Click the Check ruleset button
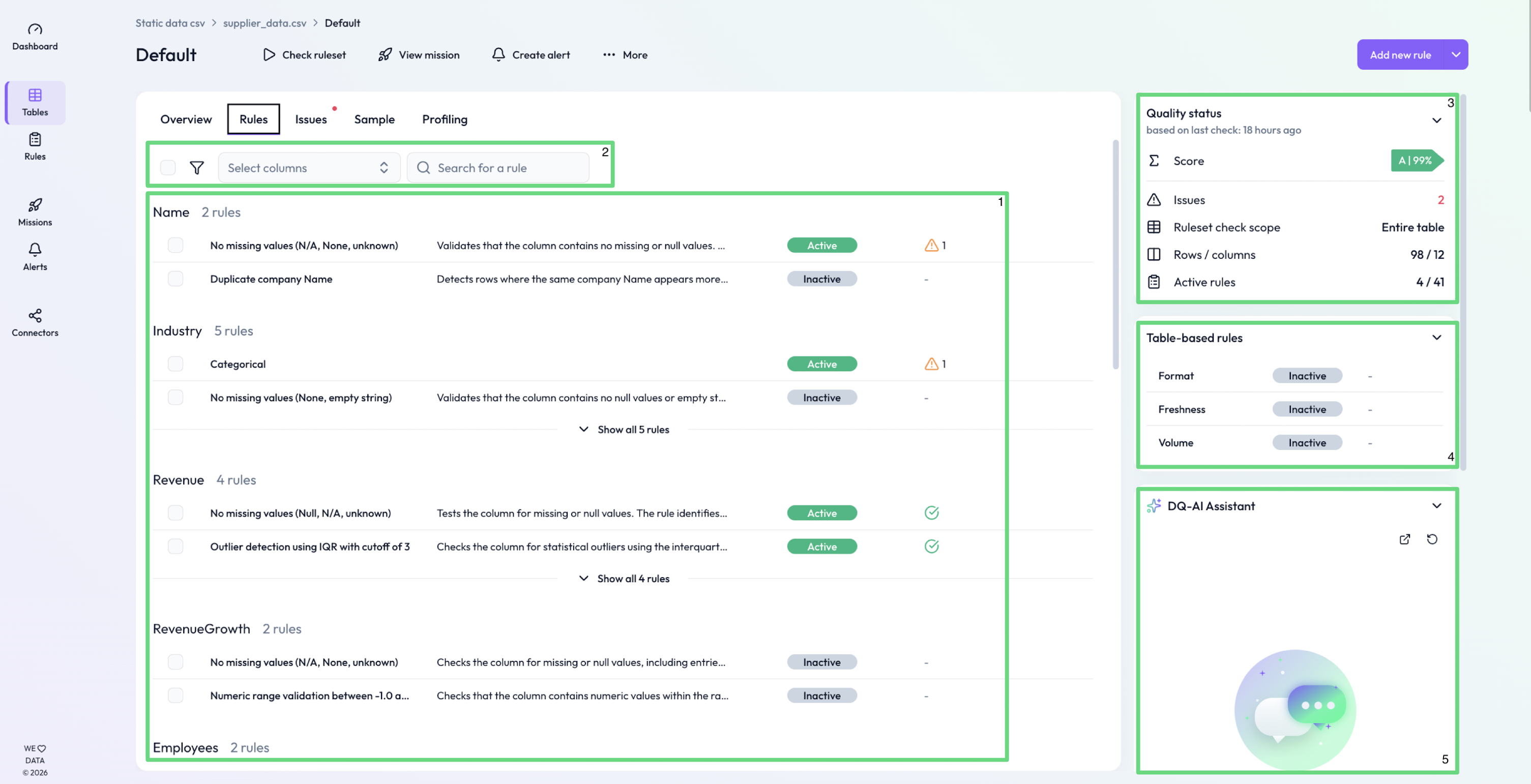 point(304,54)
